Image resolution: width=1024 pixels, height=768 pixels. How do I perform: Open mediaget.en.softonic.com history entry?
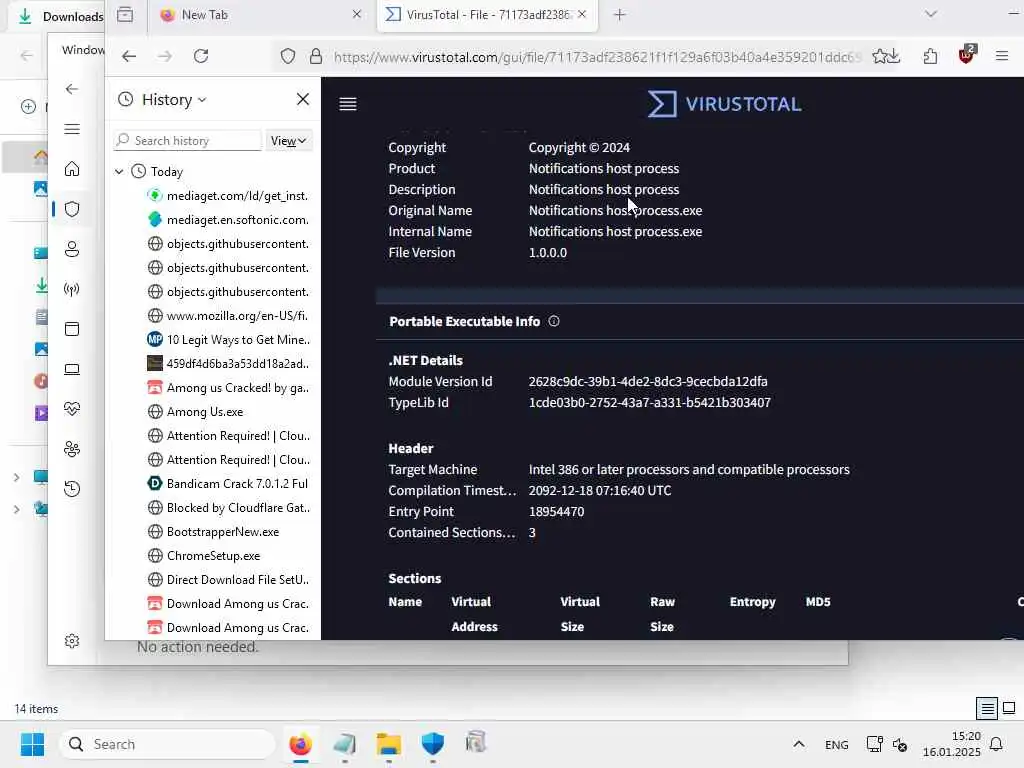[229, 220]
